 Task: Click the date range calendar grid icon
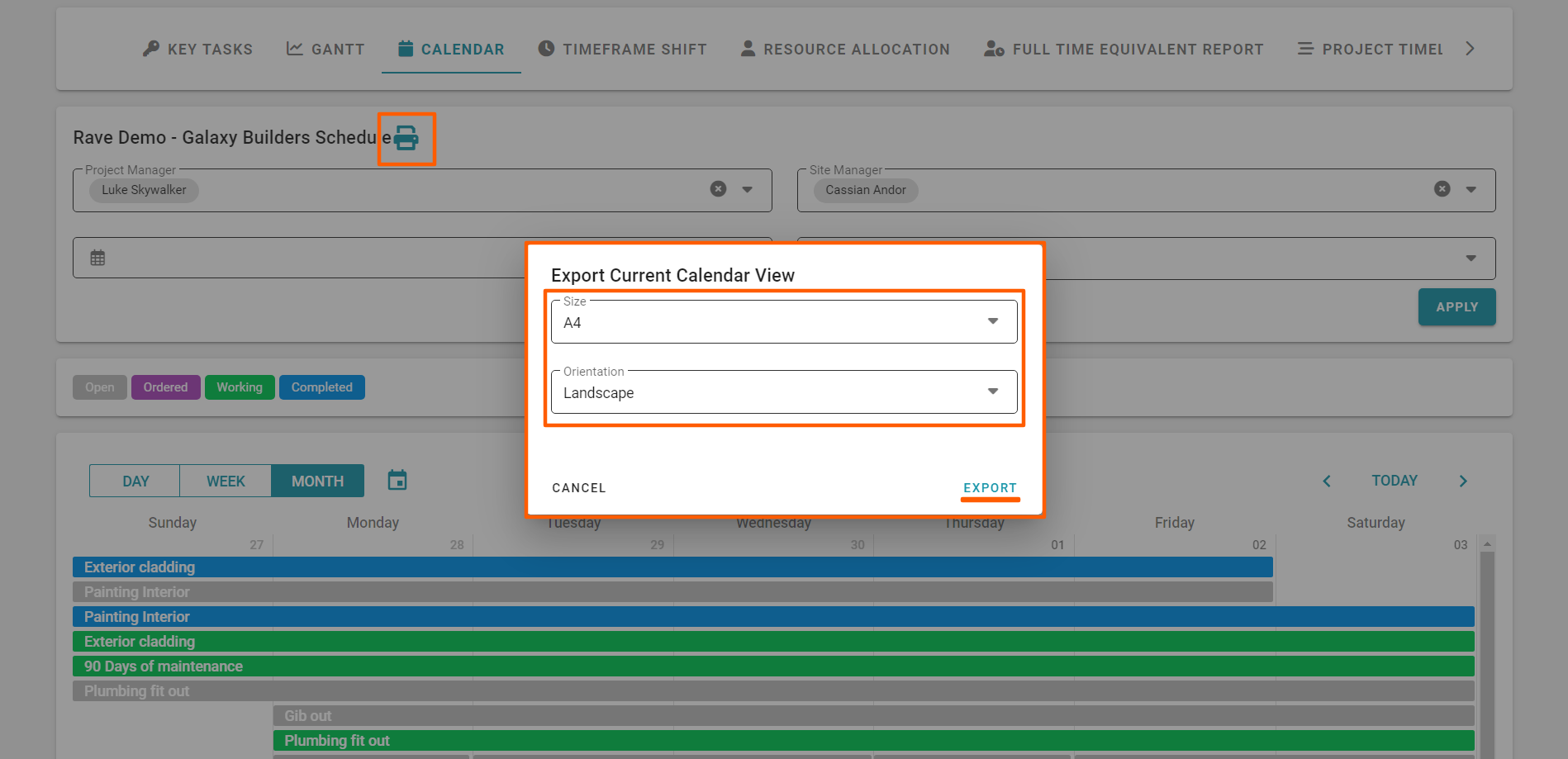[97, 258]
